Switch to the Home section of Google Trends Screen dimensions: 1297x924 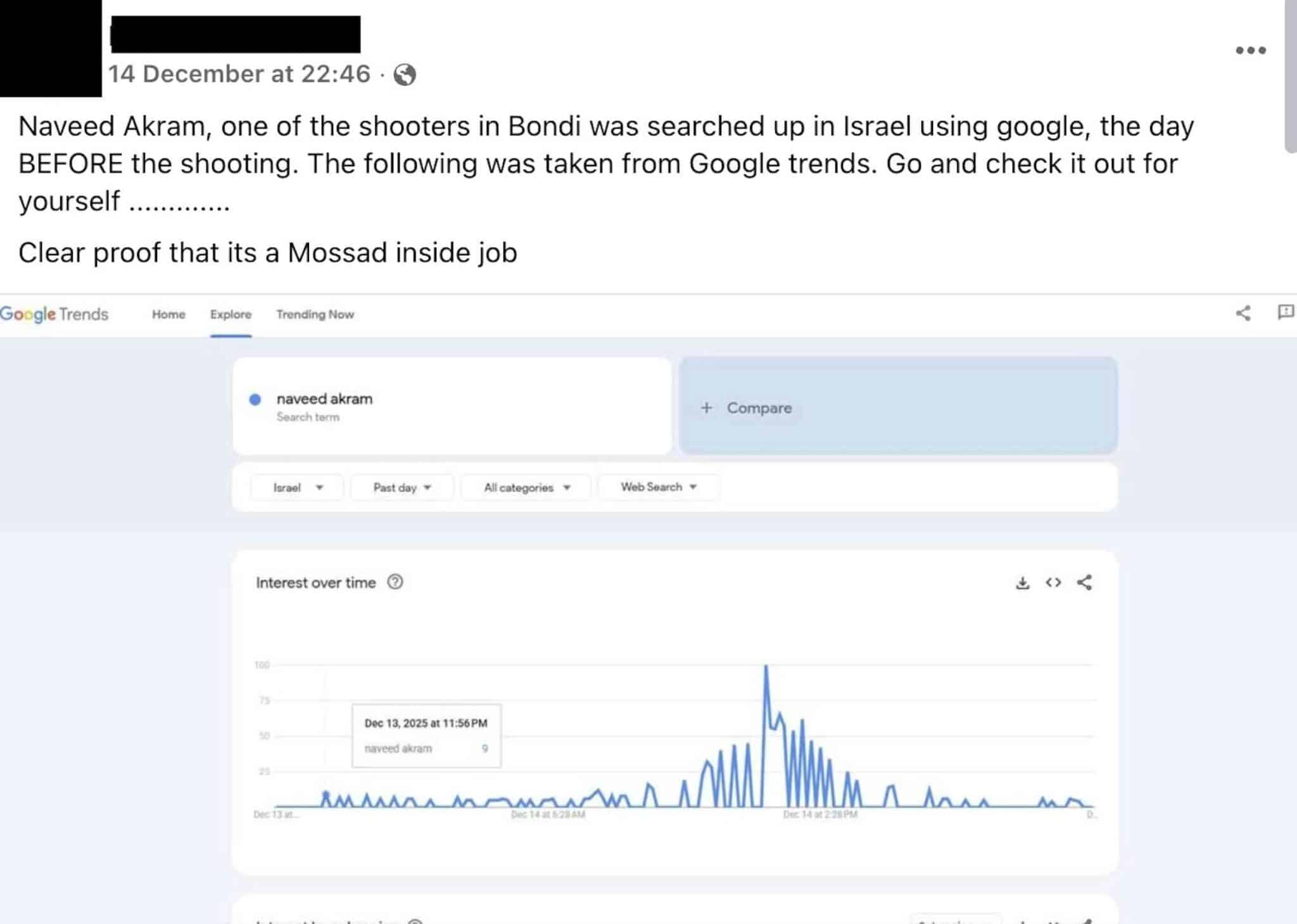168,314
